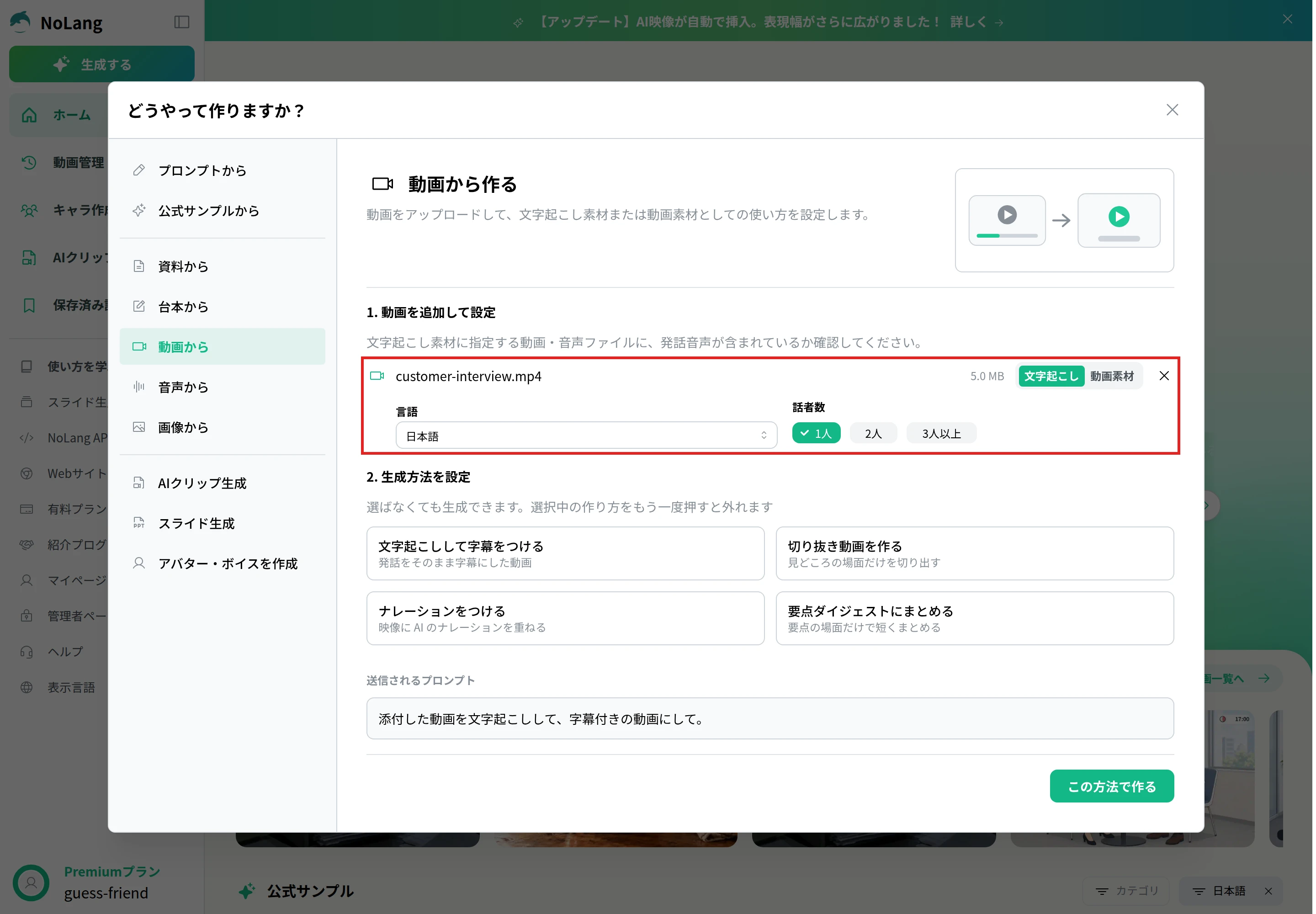Screen dimensions: 1316x914
Task: Click the guess-friend profile avatar
Action: tap(31, 882)
